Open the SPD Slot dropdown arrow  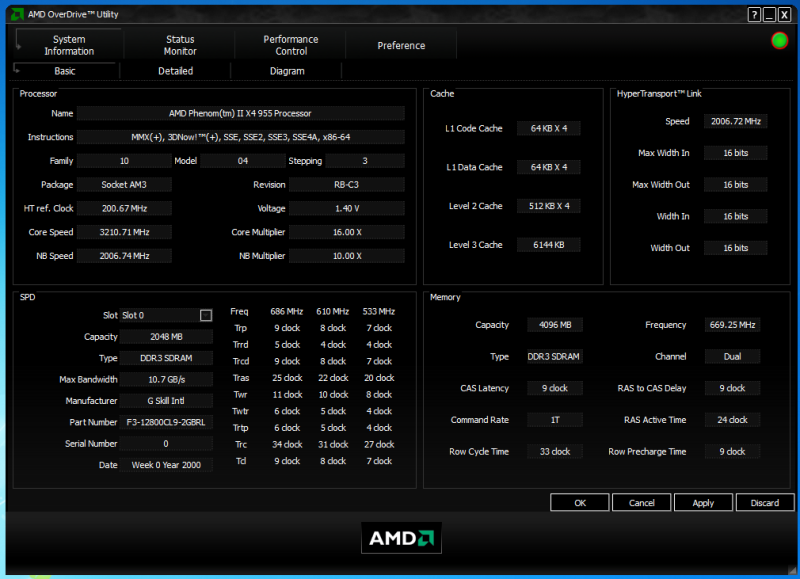click(206, 315)
